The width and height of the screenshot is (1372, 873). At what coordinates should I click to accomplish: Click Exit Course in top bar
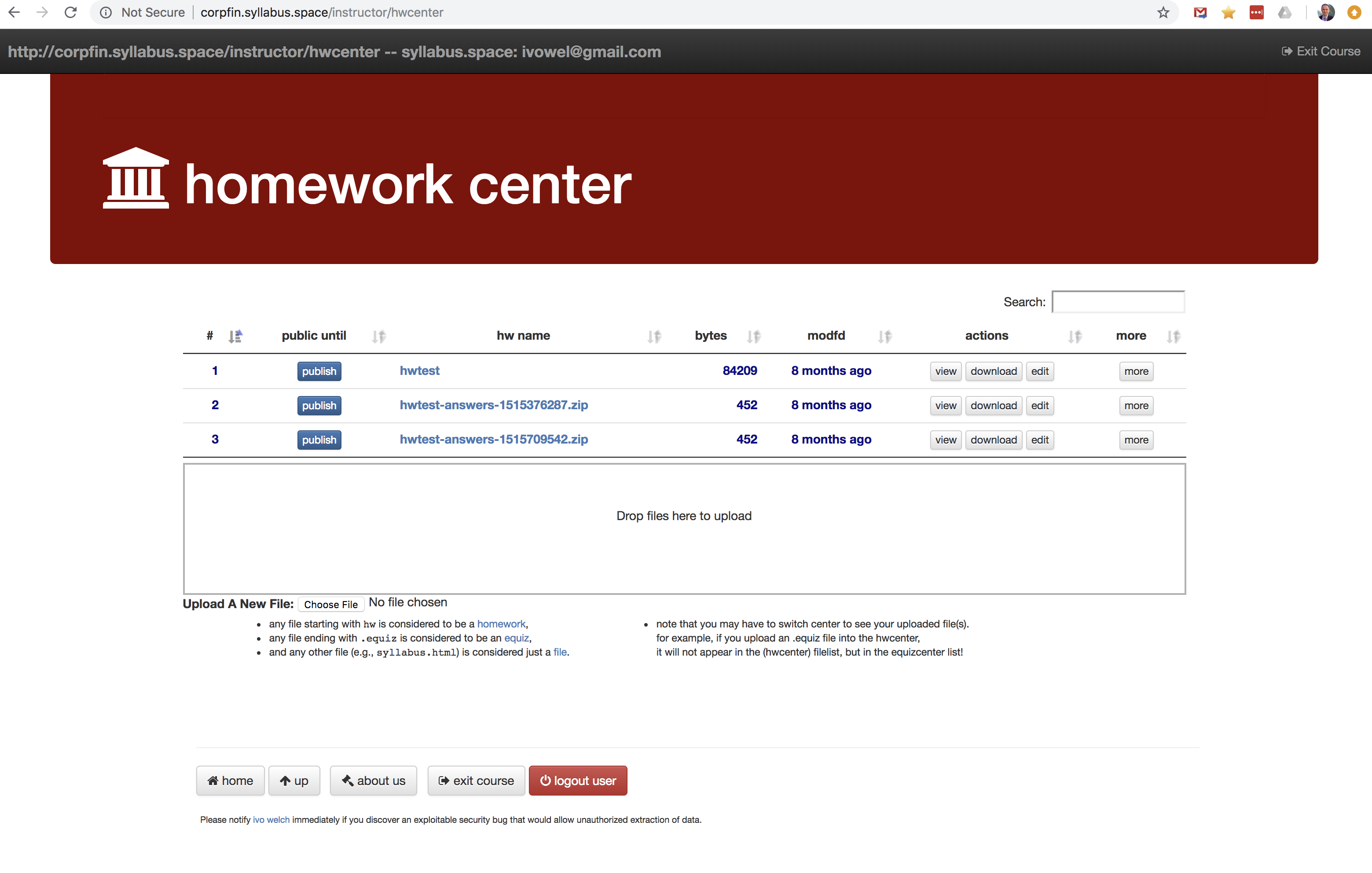1321,51
